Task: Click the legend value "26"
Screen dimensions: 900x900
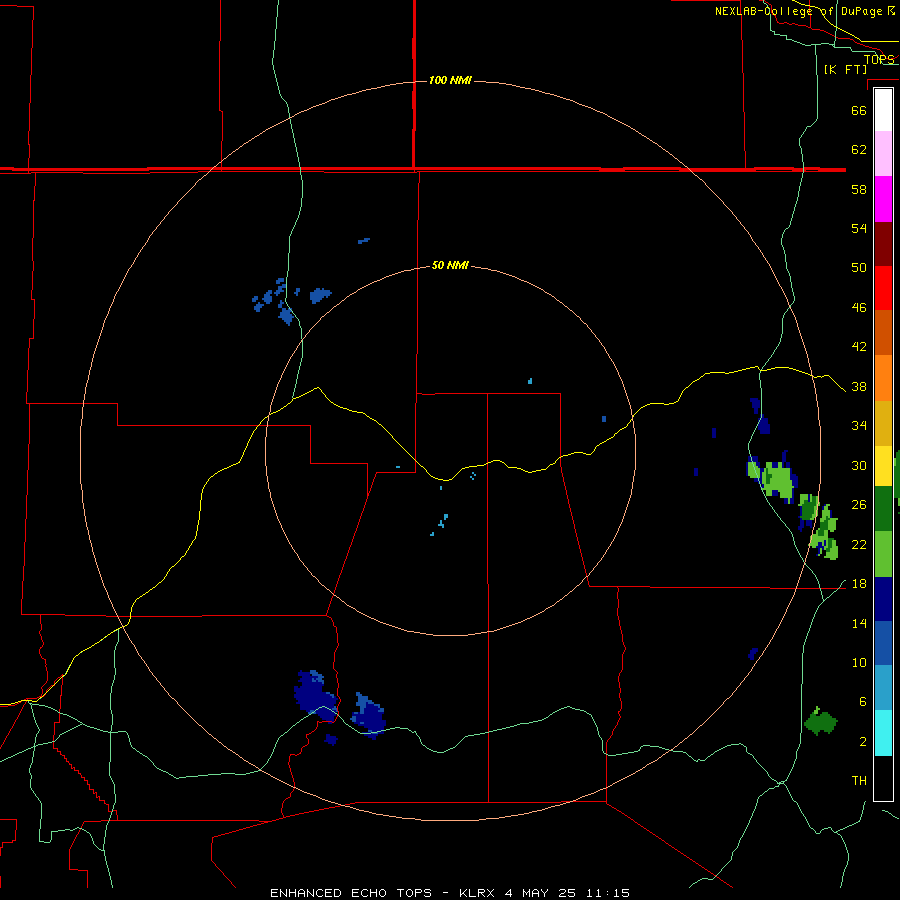Action: [859, 505]
